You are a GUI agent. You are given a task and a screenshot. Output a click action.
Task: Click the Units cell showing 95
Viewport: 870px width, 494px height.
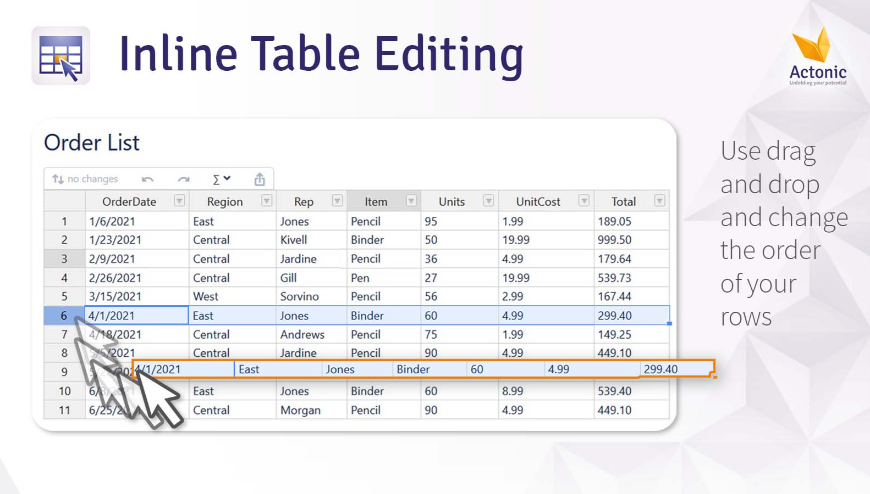[459, 221]
